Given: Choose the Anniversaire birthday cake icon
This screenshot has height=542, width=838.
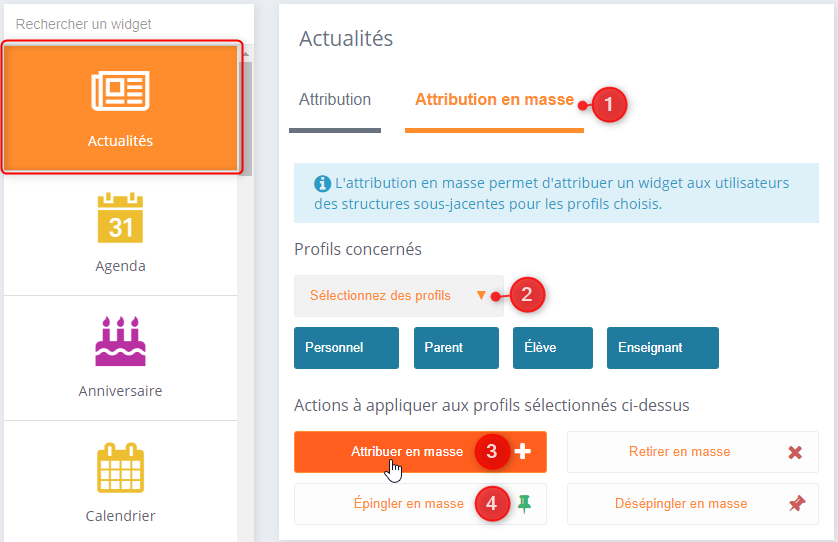Looking at the screenshot, I should click(x=120, y=341).
